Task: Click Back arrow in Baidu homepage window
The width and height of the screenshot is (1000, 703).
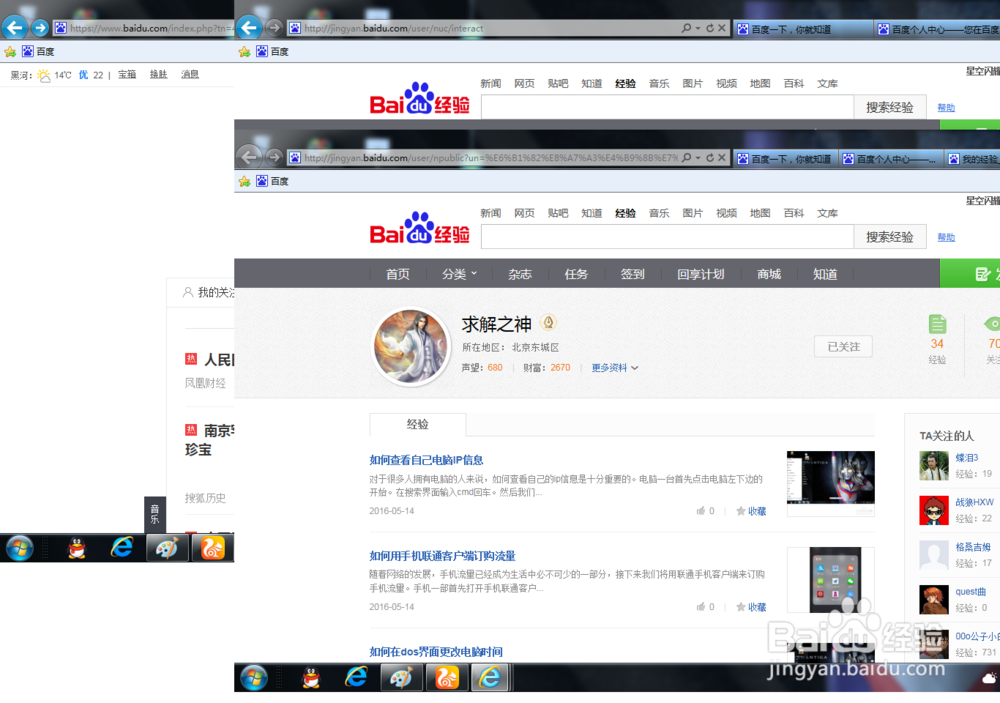Action: [15, 27]
